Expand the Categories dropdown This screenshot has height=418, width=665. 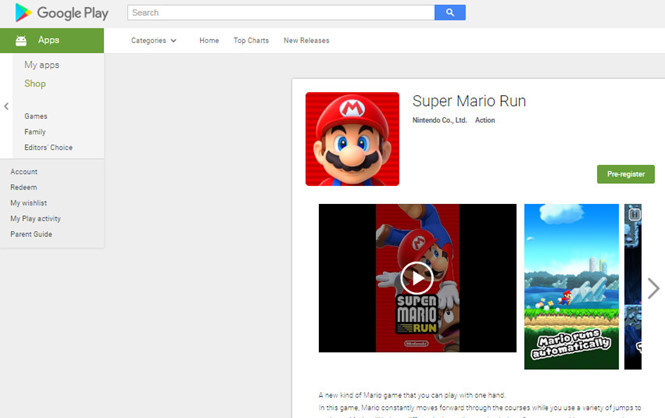click(154, 41)
